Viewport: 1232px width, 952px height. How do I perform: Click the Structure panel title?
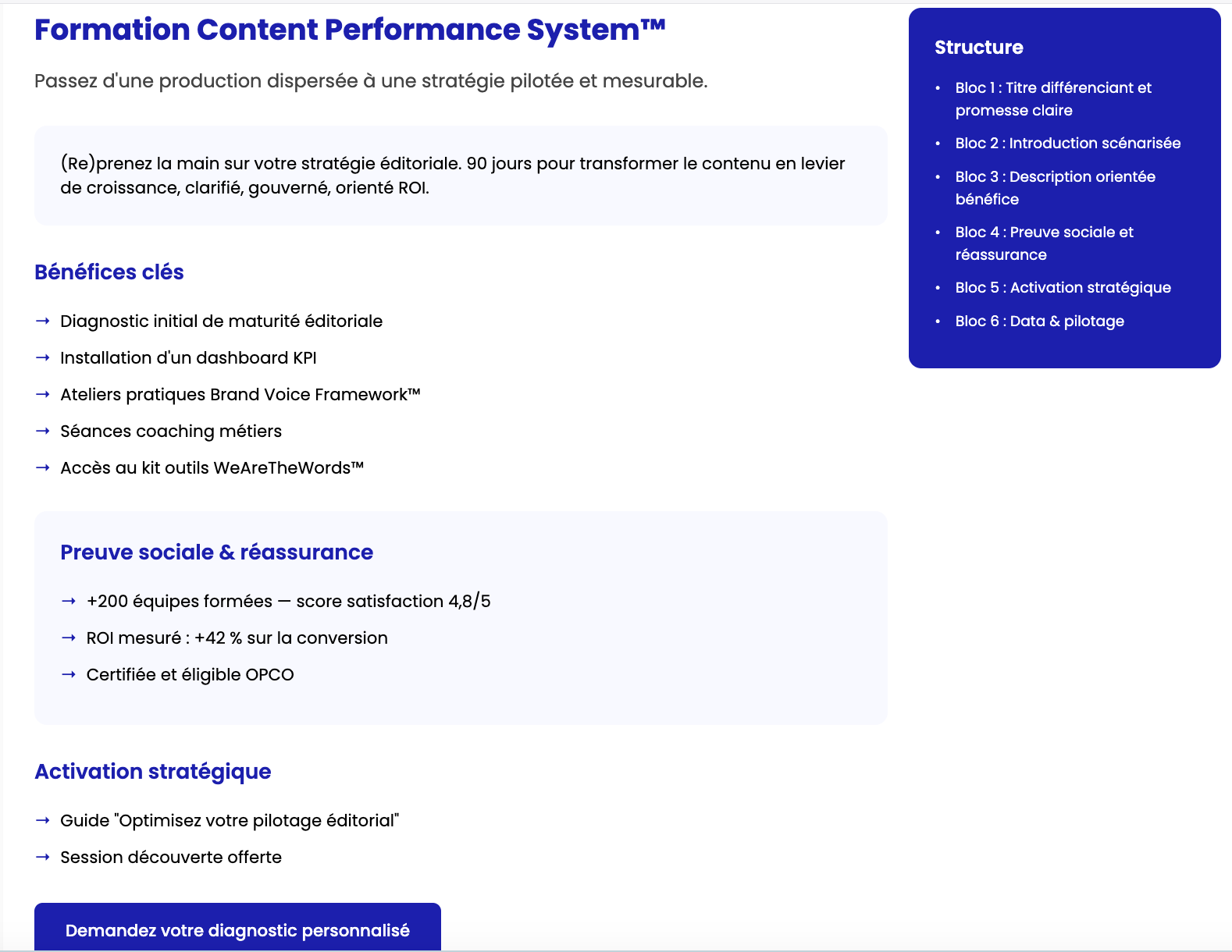[x=978, y=48]
